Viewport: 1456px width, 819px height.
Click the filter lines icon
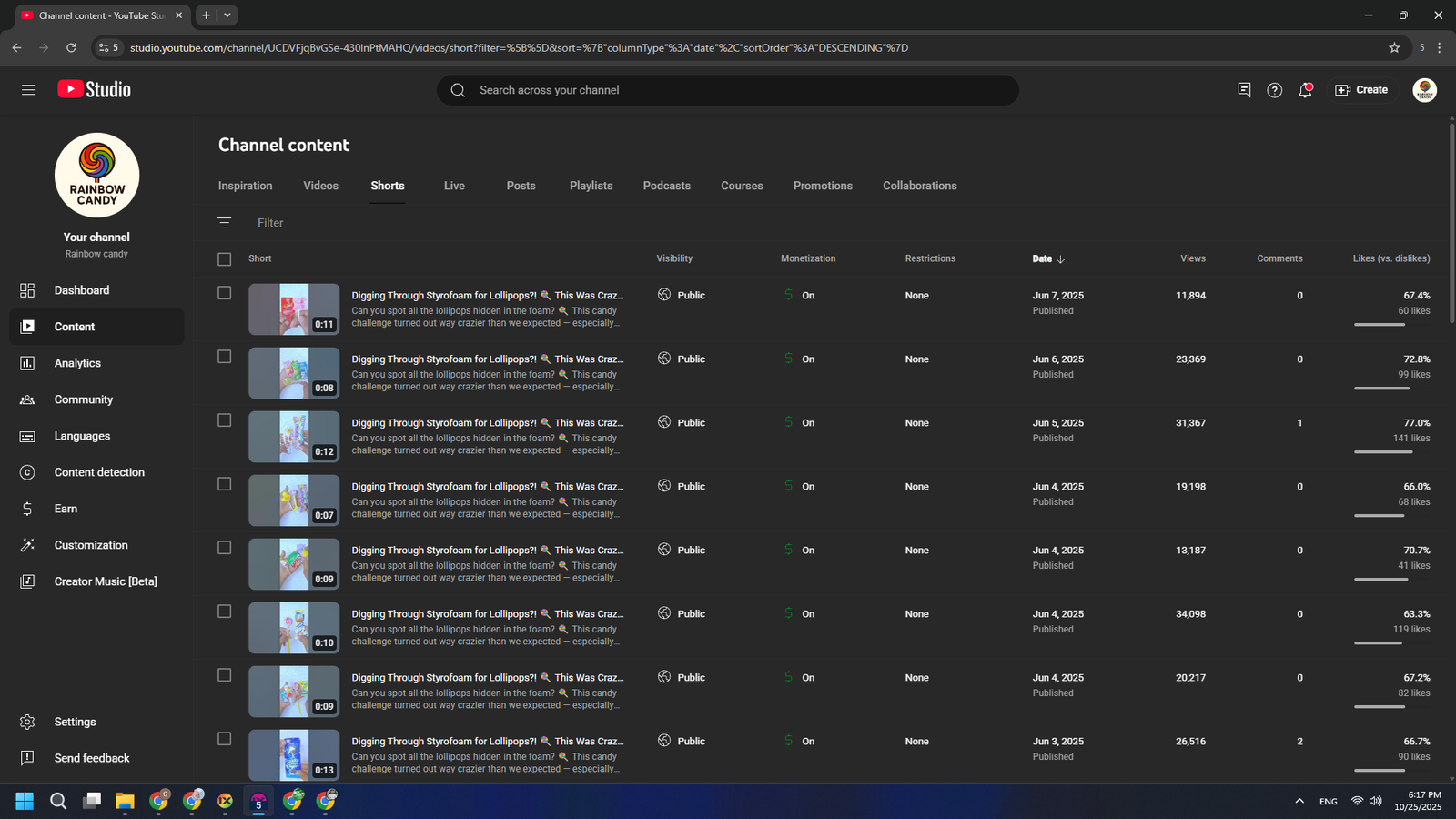225,223
